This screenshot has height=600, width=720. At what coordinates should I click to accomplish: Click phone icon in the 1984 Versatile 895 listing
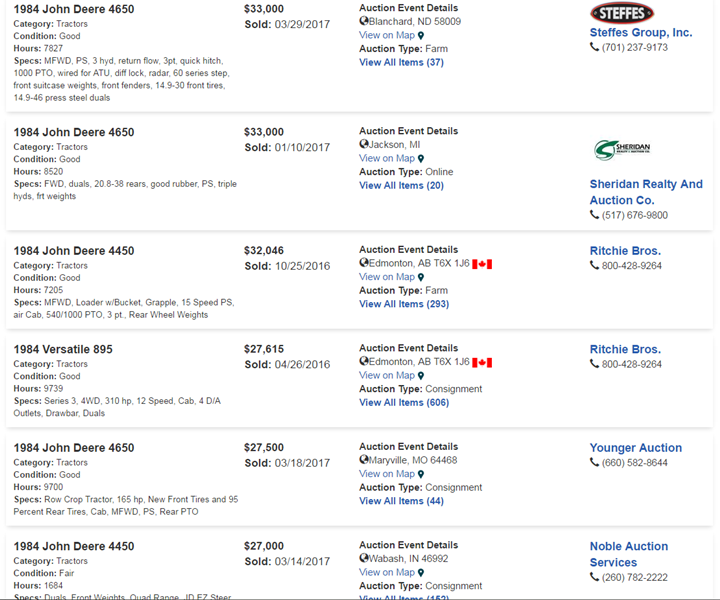pos(594,364)
